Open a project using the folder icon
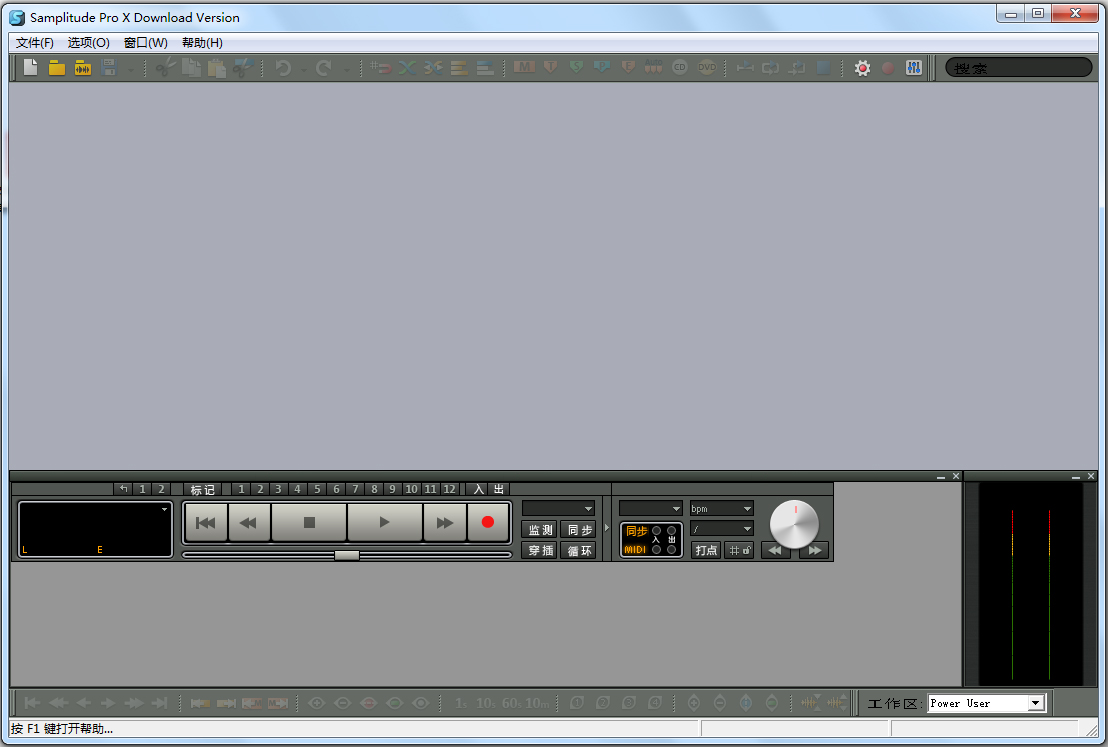1108x747 pixels. click(x=56, y=67)
